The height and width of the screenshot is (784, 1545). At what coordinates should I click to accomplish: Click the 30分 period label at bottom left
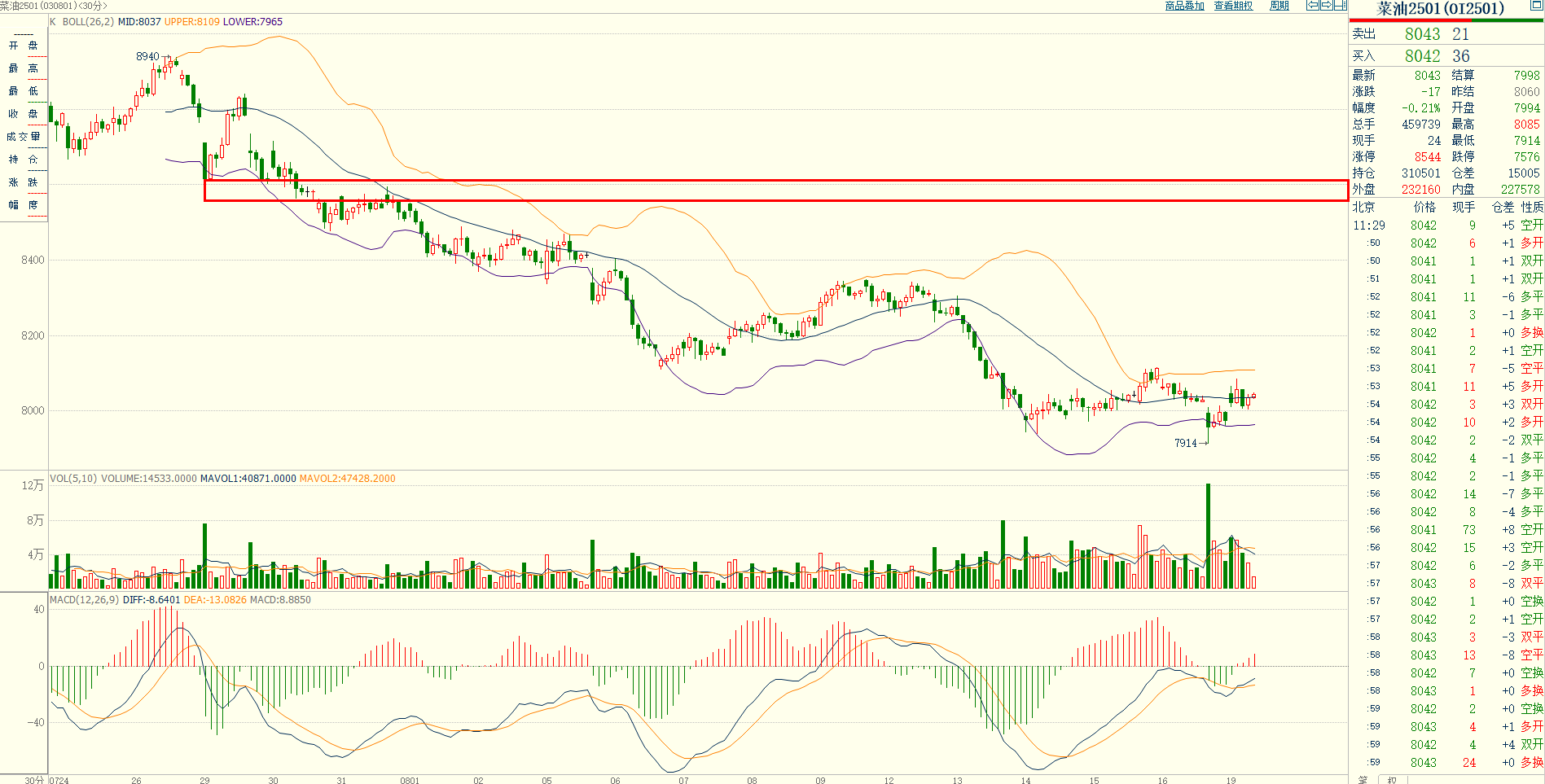34,780
